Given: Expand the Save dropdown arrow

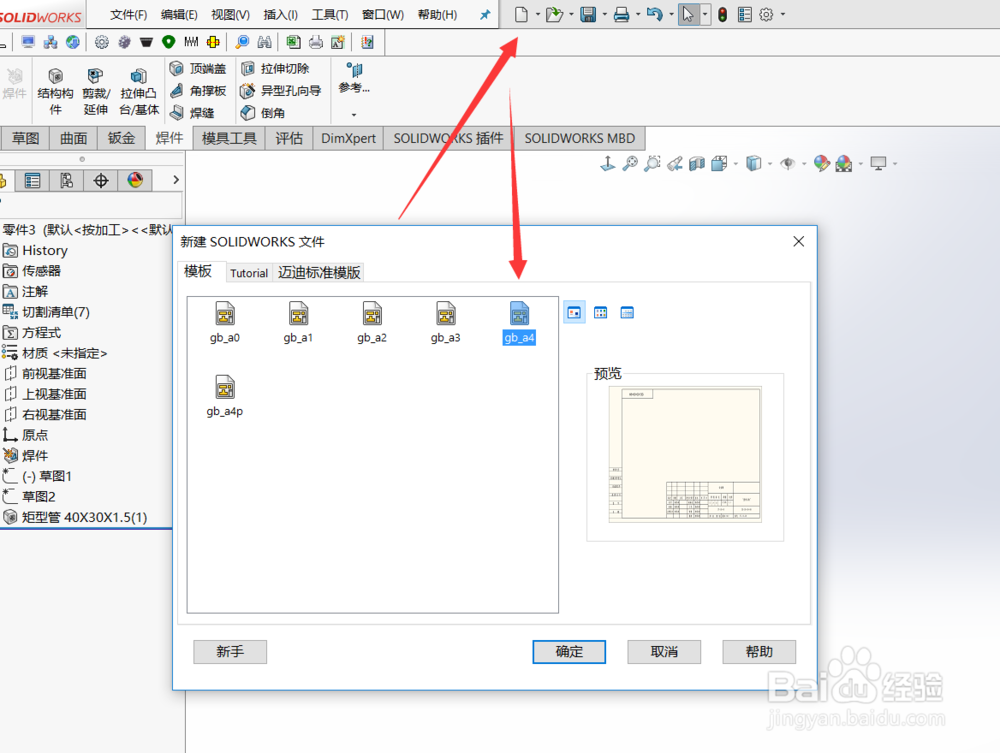Looking at the screenshot, I should point(605,14).
